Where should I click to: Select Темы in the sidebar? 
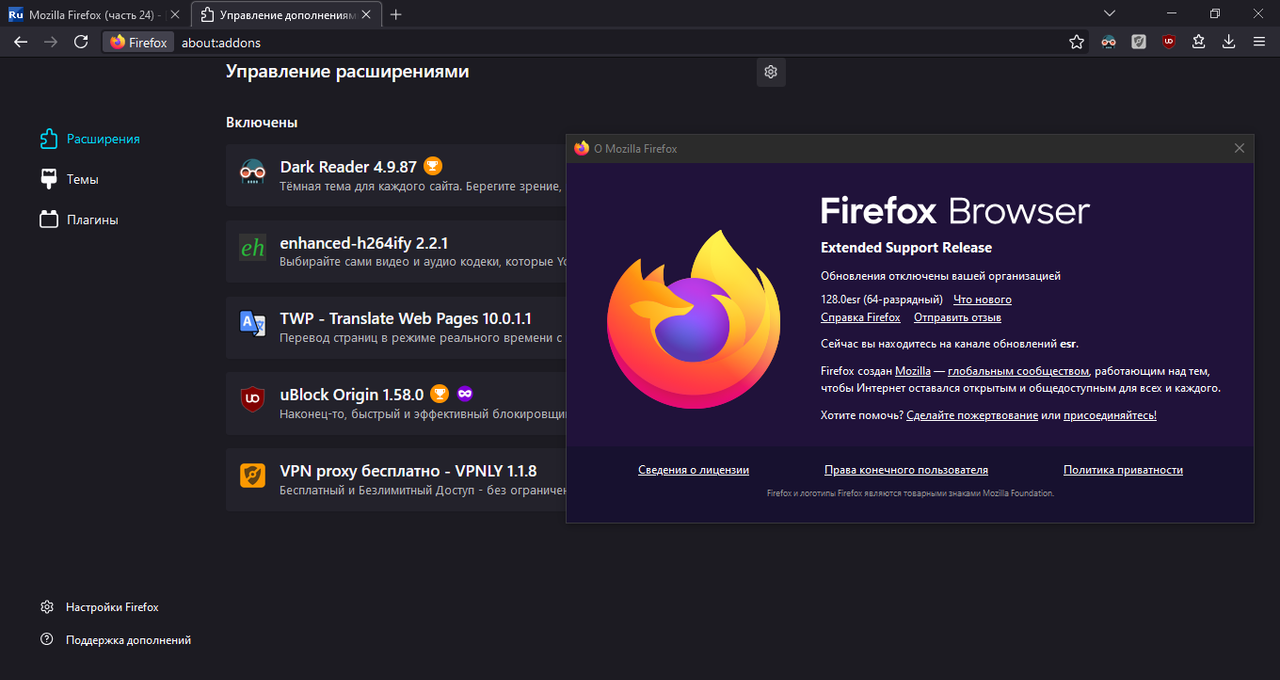click(69, 179)
